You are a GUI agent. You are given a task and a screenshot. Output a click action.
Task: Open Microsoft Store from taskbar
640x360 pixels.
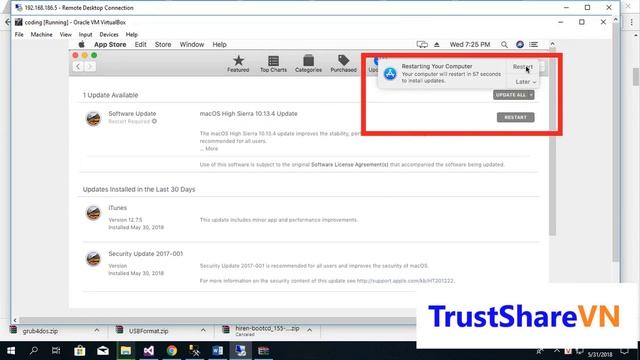80,351
